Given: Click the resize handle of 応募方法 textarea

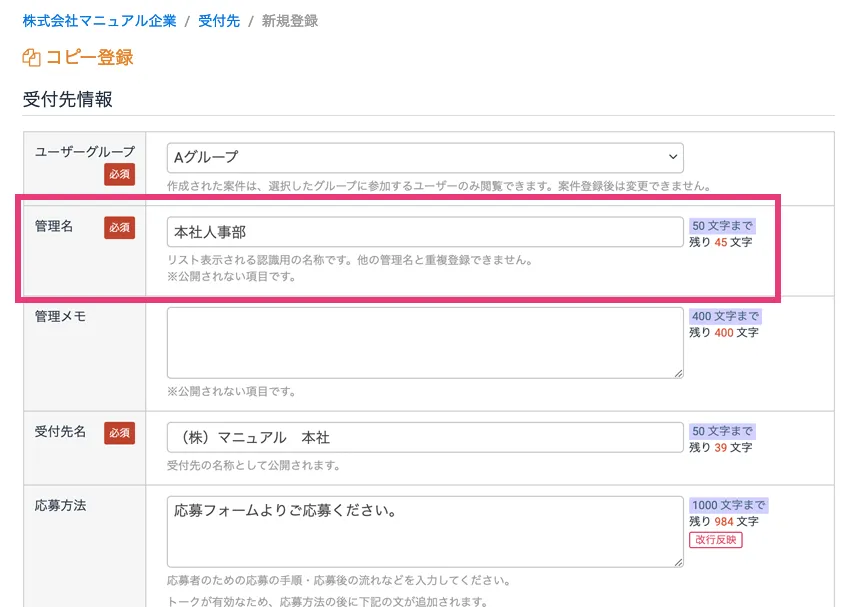Looking at the screenshot, I should 678,562.
